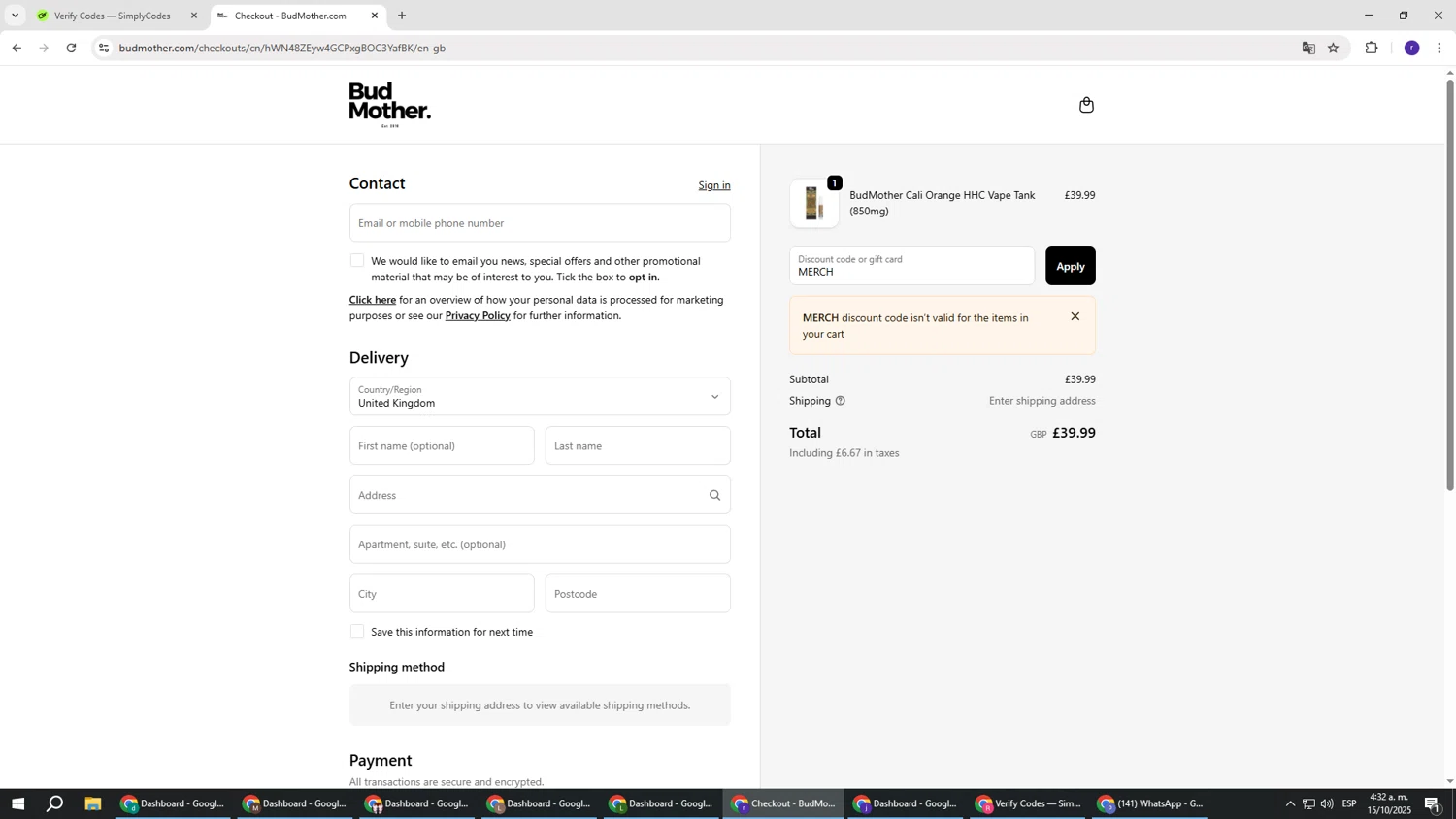The height and width of the screenshot is (819, 1456).
Task: Click the 'Including £6.67 in taxes' text
Action: pos(844,453)
